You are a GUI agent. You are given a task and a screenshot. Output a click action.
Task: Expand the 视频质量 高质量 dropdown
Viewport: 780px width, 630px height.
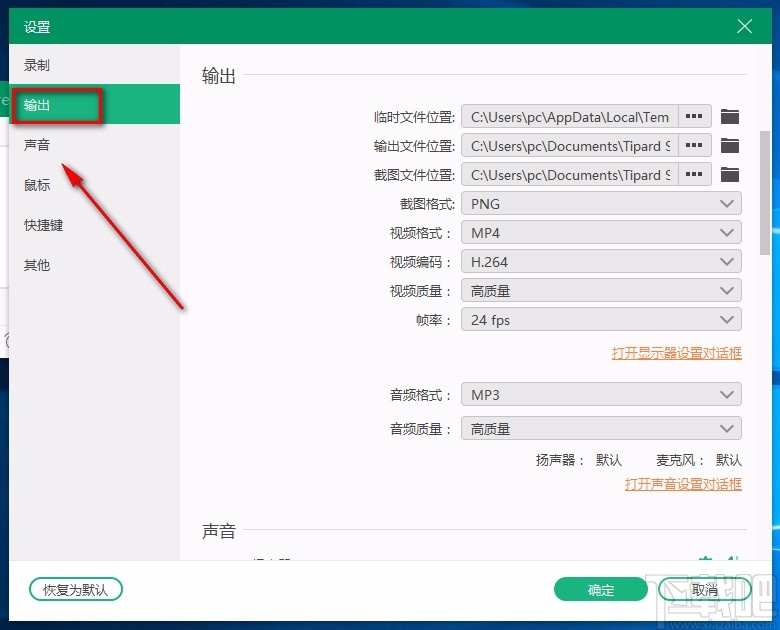pyautogui.click(x=601, y=291)
